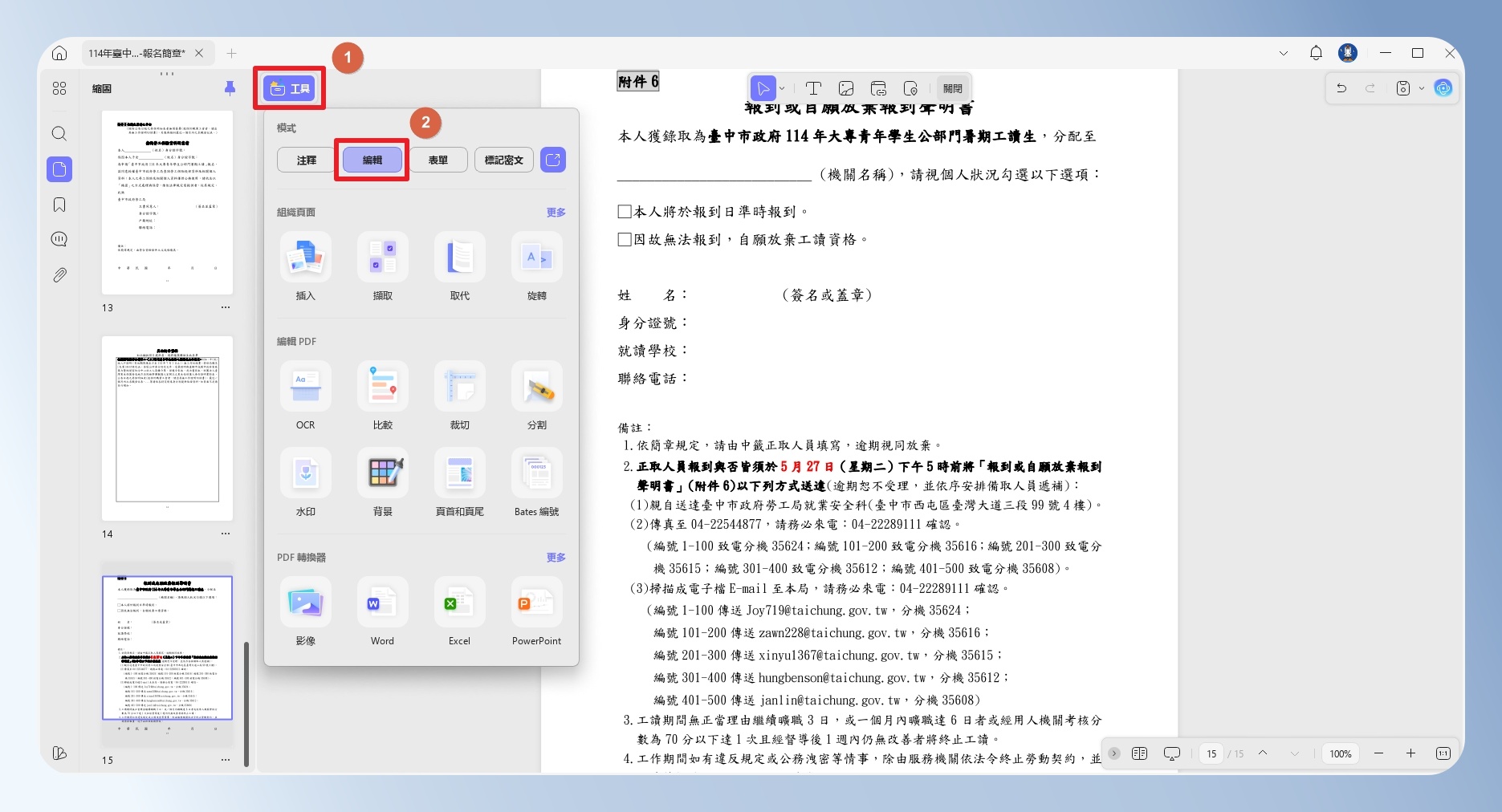Expand the select-tool dropdown arrow

(782, 88)
